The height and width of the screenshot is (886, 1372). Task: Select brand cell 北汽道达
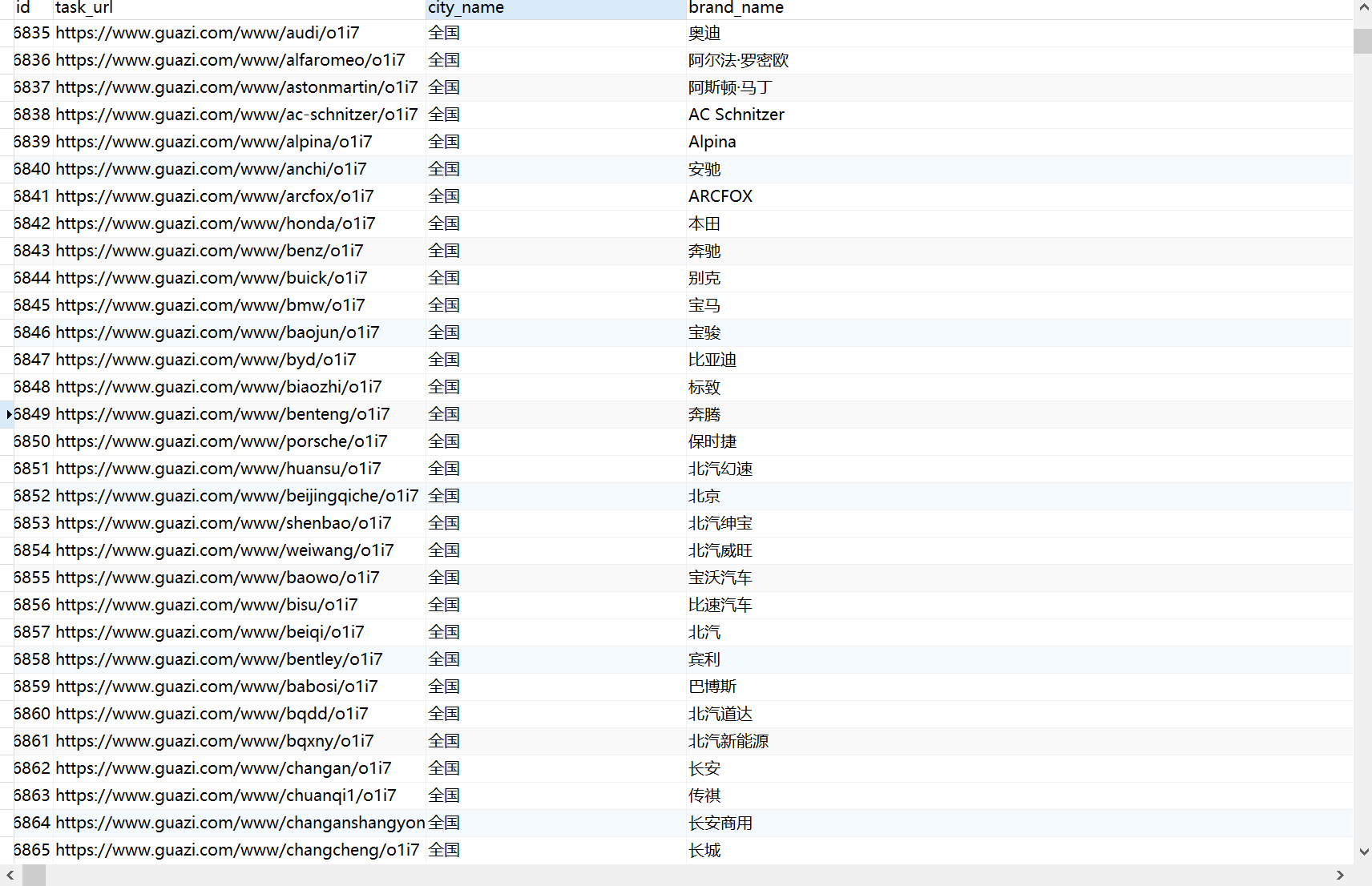tap(1019, 714)
